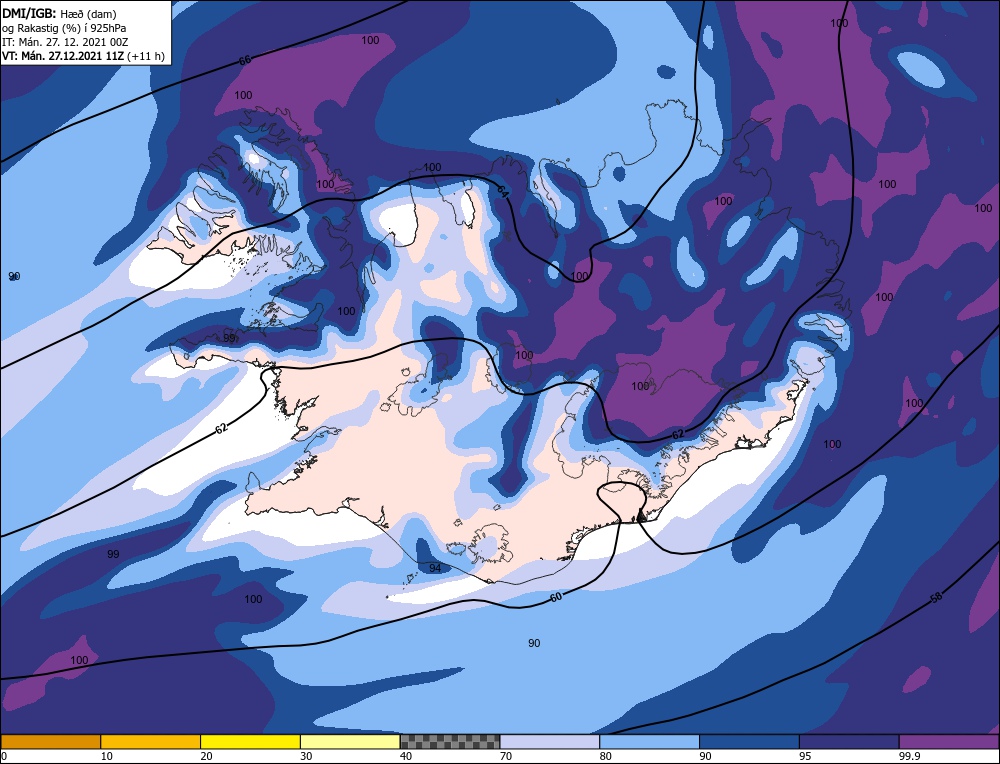Click the "60" contour label

pyautogui.click(x=556, y=597)
